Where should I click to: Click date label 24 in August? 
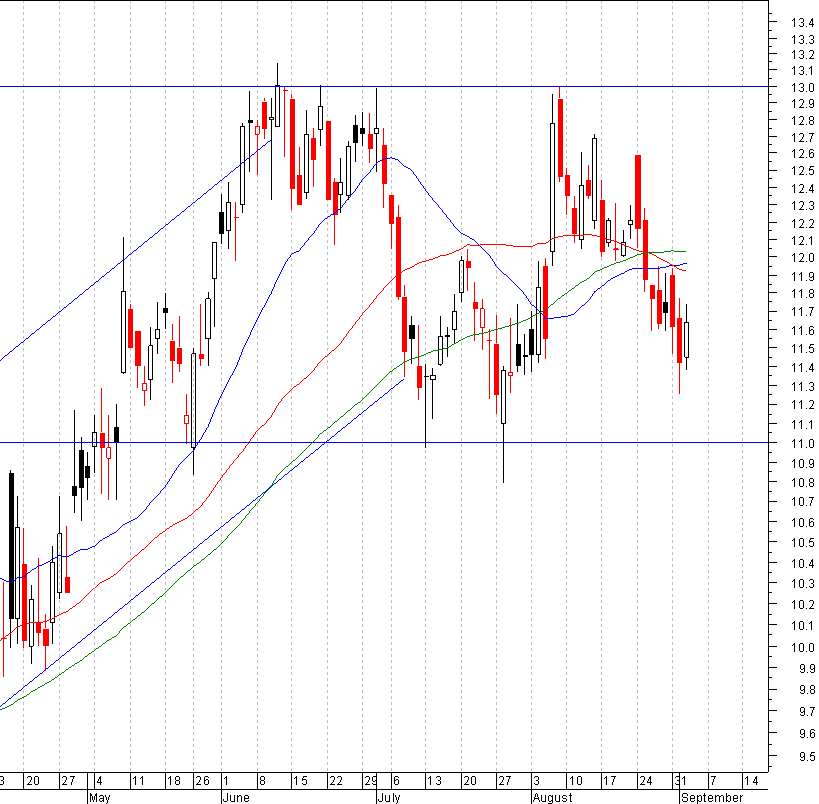(x=646, y=781)
